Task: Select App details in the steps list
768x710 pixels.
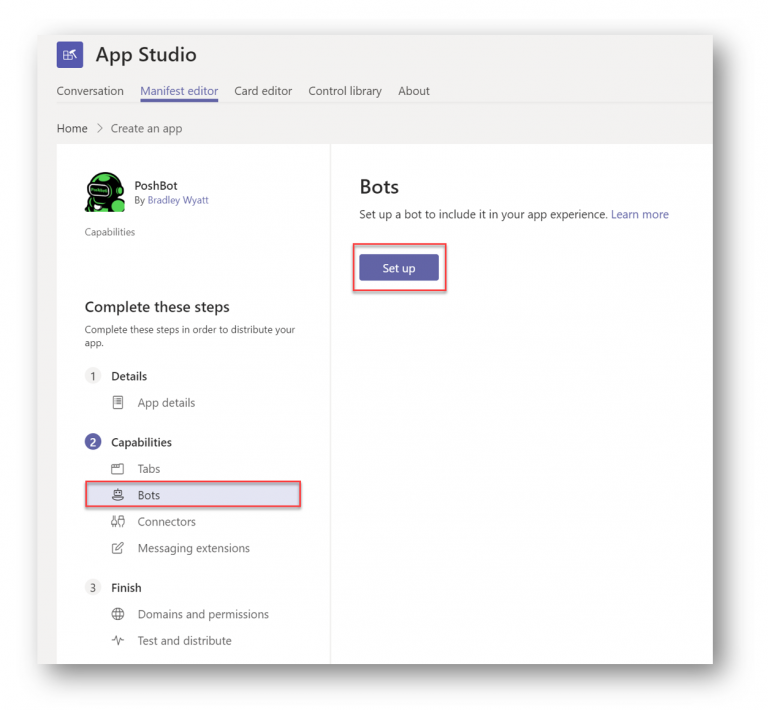Action: point(167,402)
